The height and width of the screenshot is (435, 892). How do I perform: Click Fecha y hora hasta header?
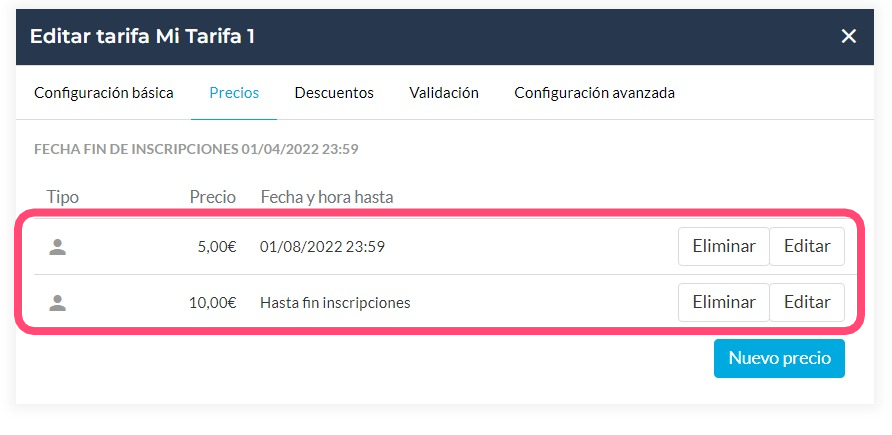[327, 197]
